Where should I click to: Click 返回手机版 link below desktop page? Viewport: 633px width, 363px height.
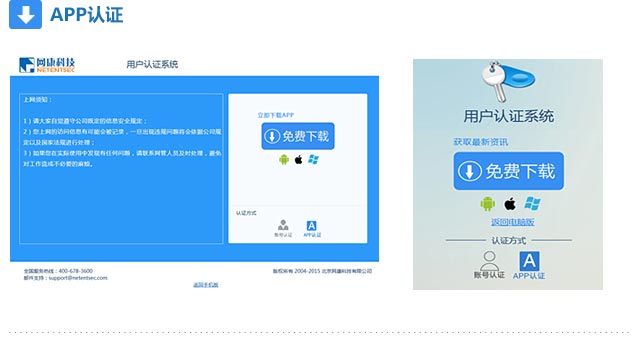[x=205, y=285]
